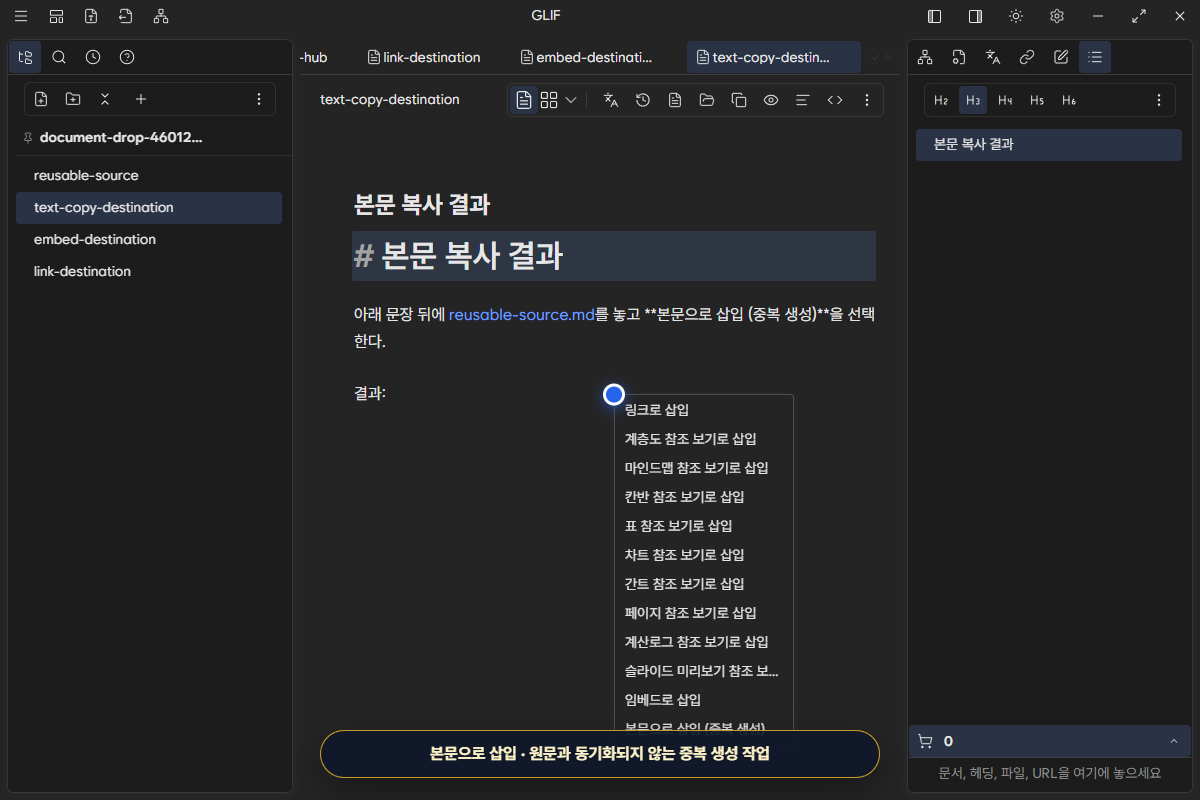
Task: Switch to the embed-destinati... tab
Action: pos(587,57)
